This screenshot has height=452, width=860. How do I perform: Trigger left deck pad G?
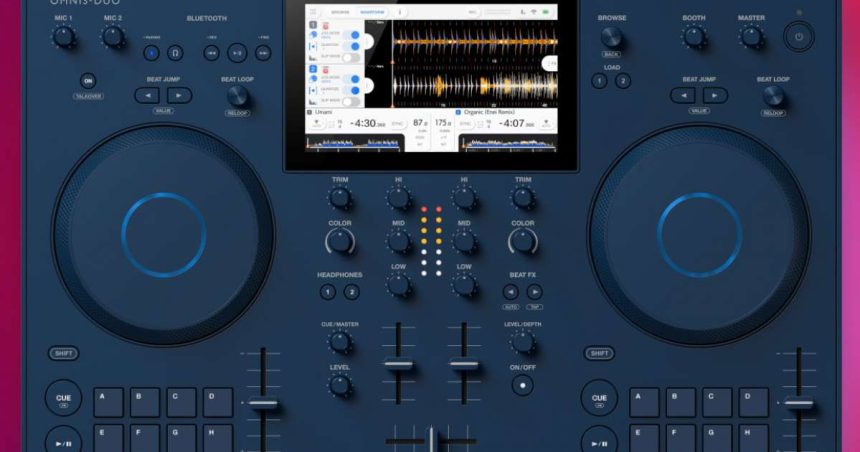pos(182,438)
